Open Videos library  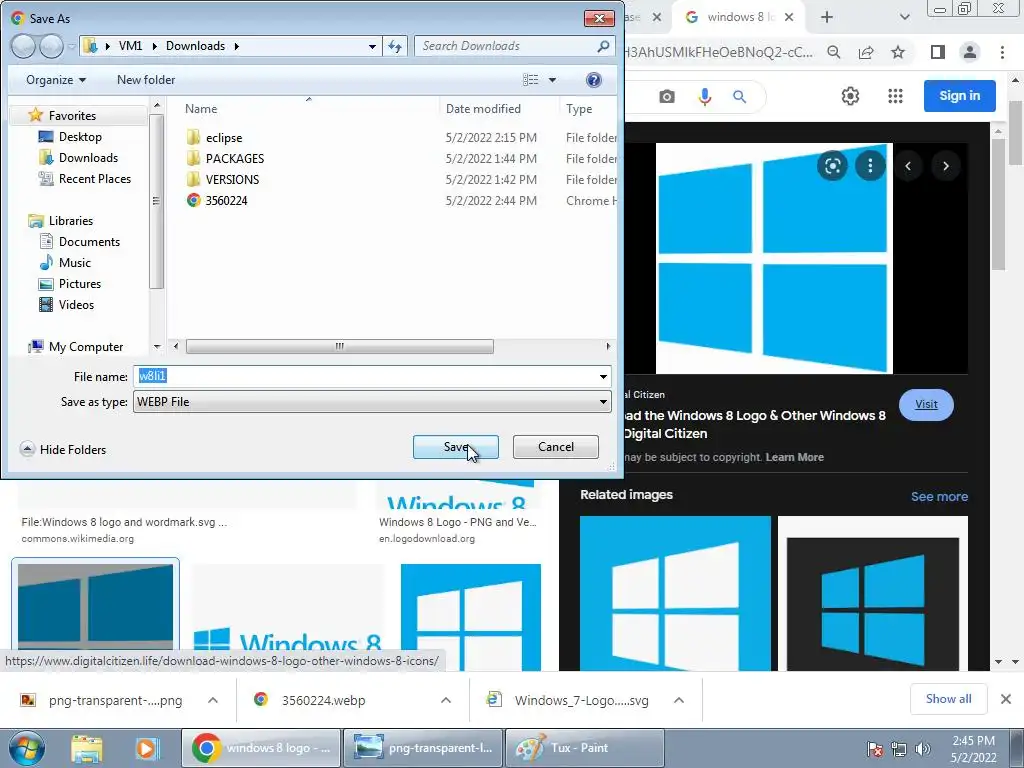(76, 304)
